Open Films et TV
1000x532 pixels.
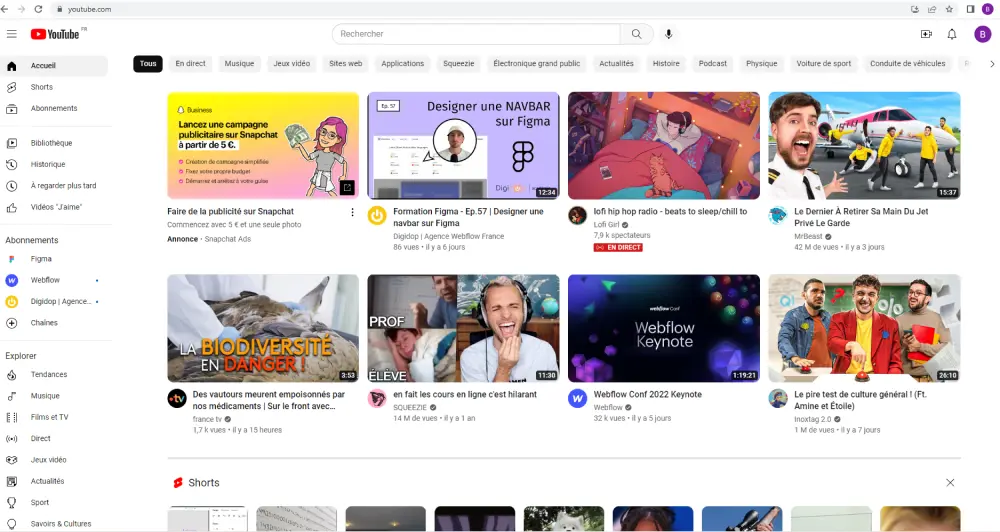click(x=54, y=417)
